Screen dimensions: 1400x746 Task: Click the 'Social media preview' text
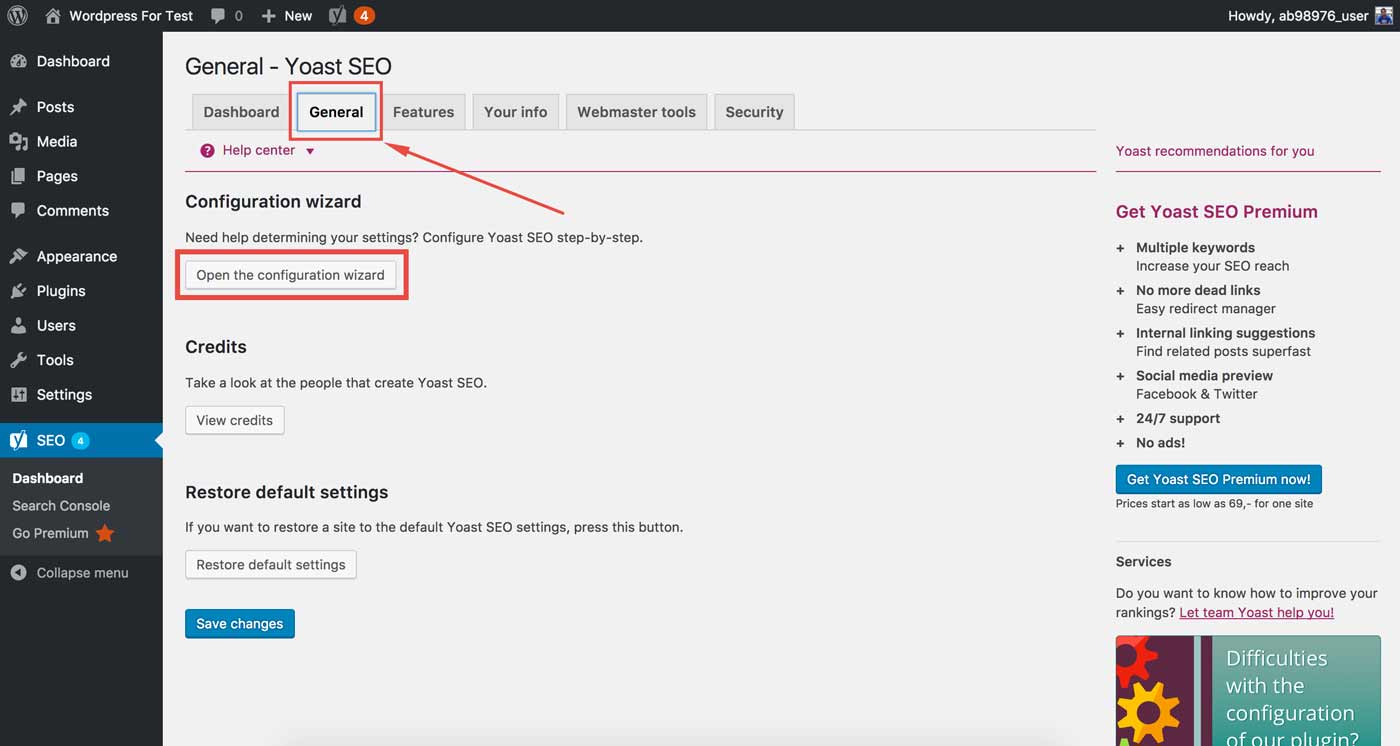coord(1204,376)
